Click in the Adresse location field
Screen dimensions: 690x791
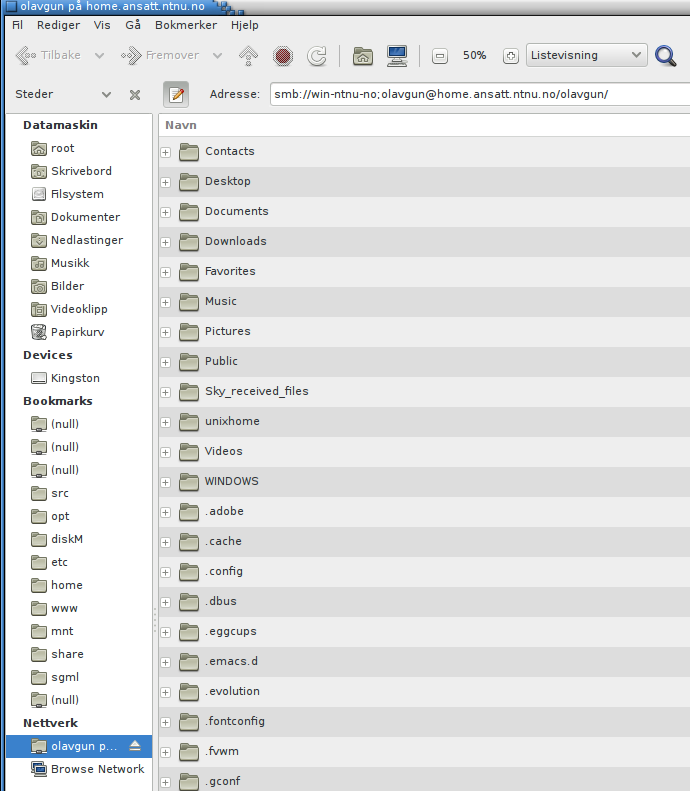coord(480,94)
